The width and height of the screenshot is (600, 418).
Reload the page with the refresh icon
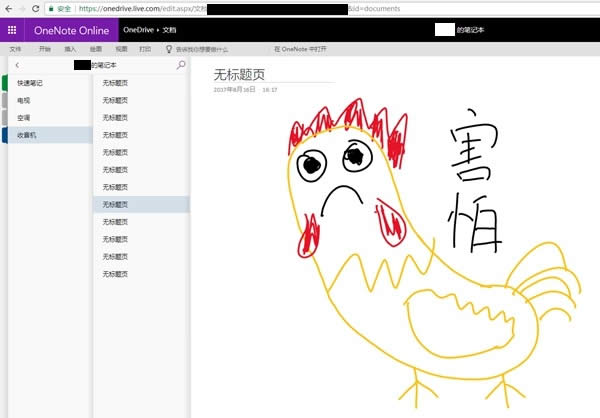[x=35, y=8]
